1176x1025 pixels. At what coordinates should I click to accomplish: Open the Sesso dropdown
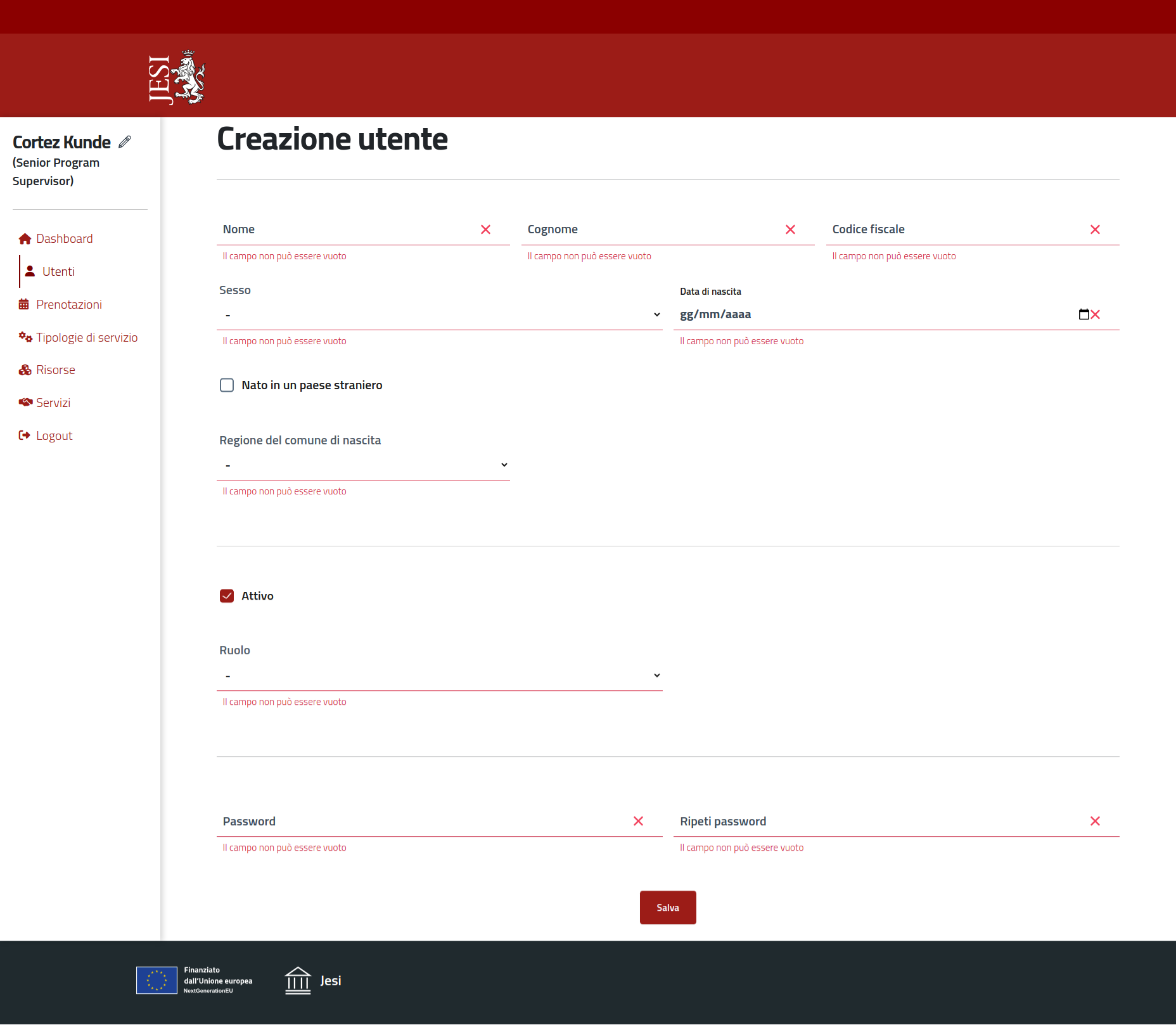(439, 315)
